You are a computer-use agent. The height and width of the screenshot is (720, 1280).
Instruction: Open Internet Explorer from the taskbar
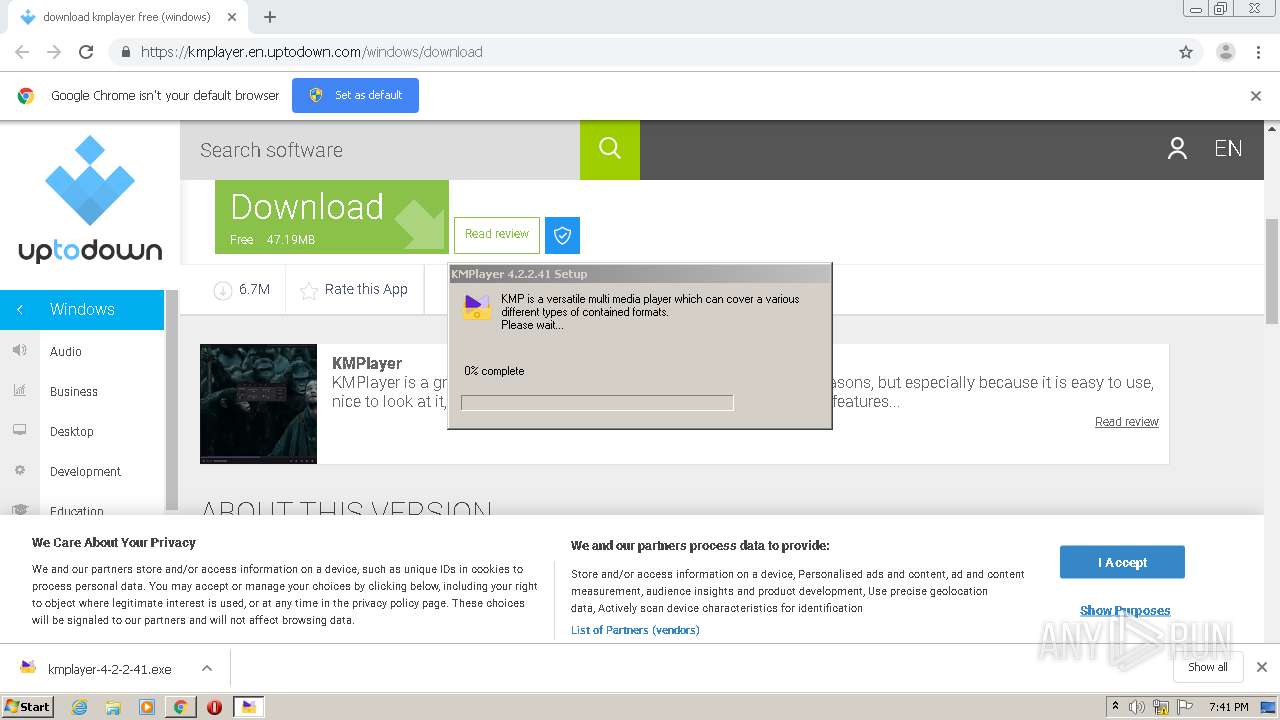pos(79,707)
